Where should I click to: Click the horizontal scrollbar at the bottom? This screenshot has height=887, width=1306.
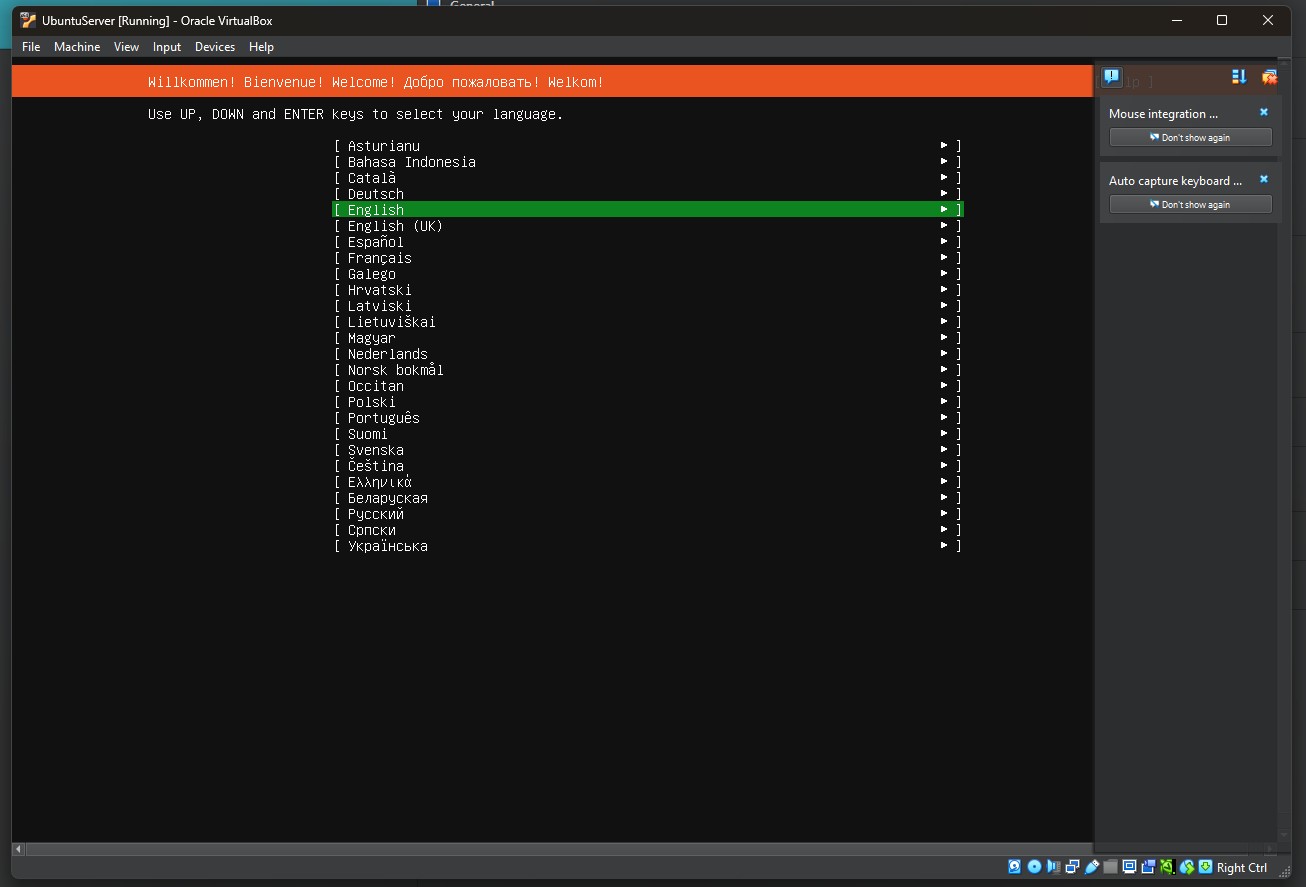(x=550, y=849)
